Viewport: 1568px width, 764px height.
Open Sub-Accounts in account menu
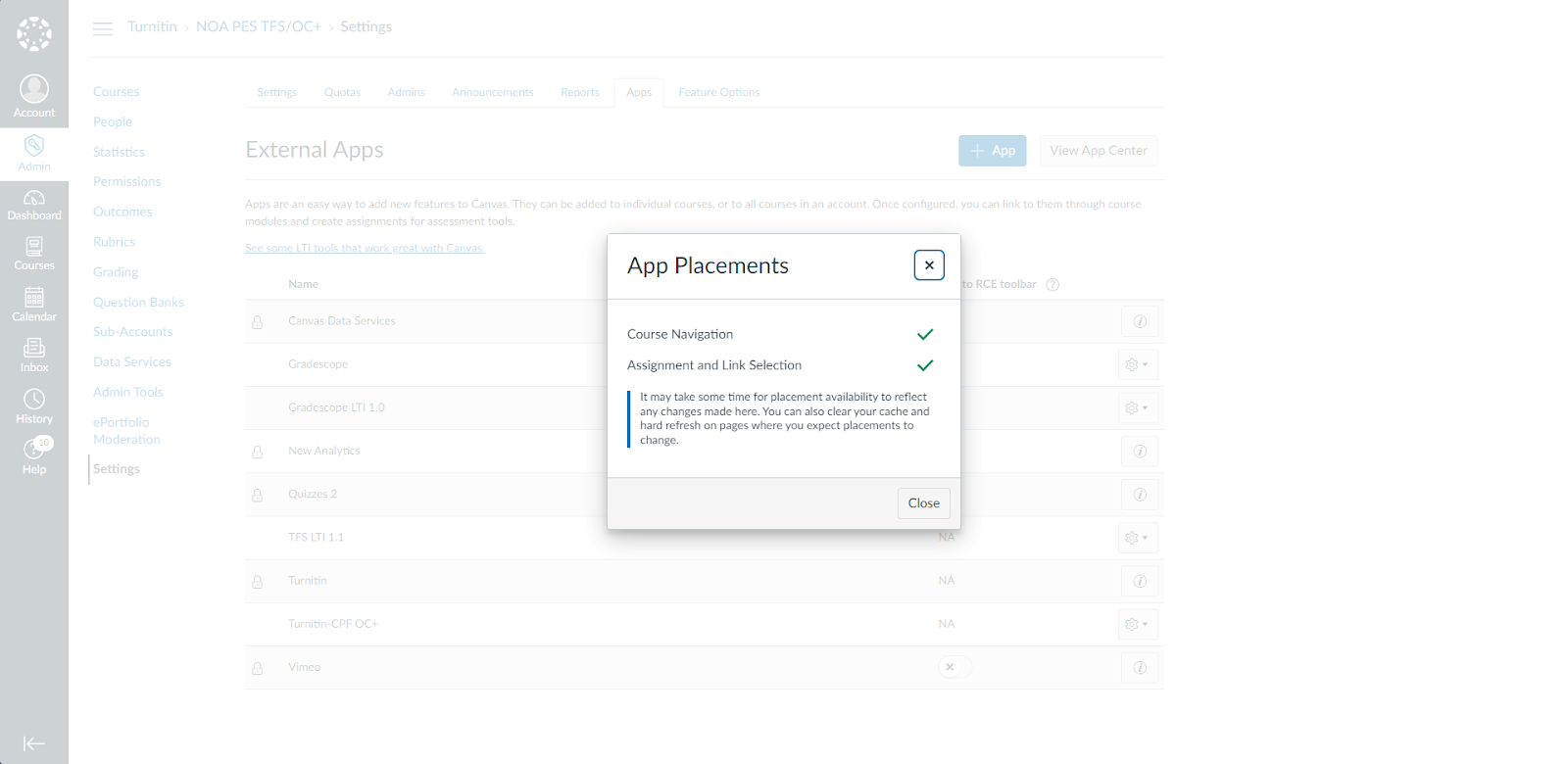(x=132, y=332)
